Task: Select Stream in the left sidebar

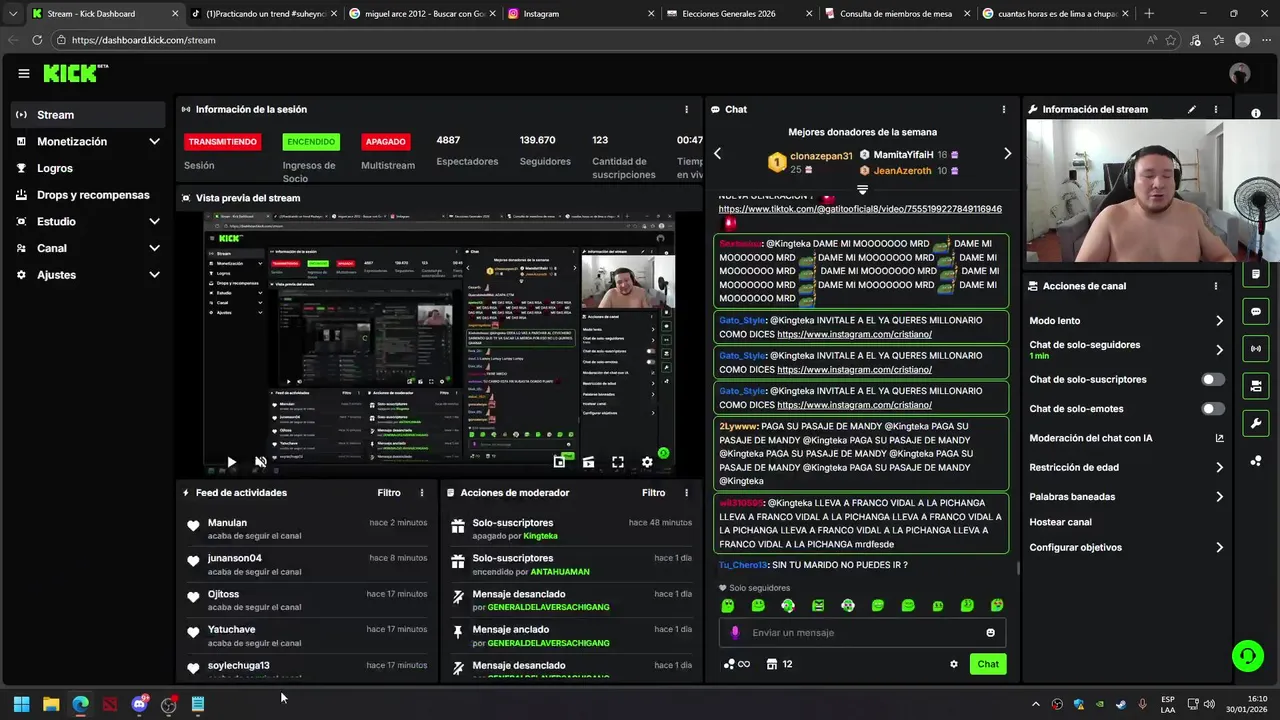Action: pyautogui.click(x=88, y=115)
